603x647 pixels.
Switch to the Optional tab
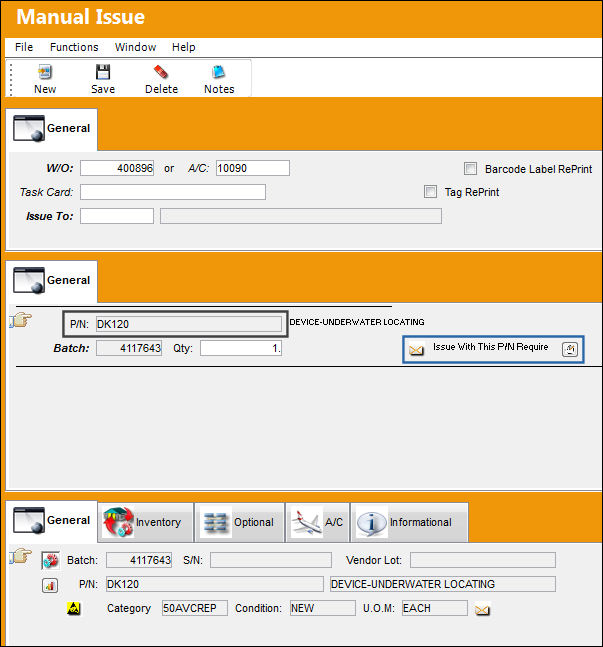(x=239, y=522)
